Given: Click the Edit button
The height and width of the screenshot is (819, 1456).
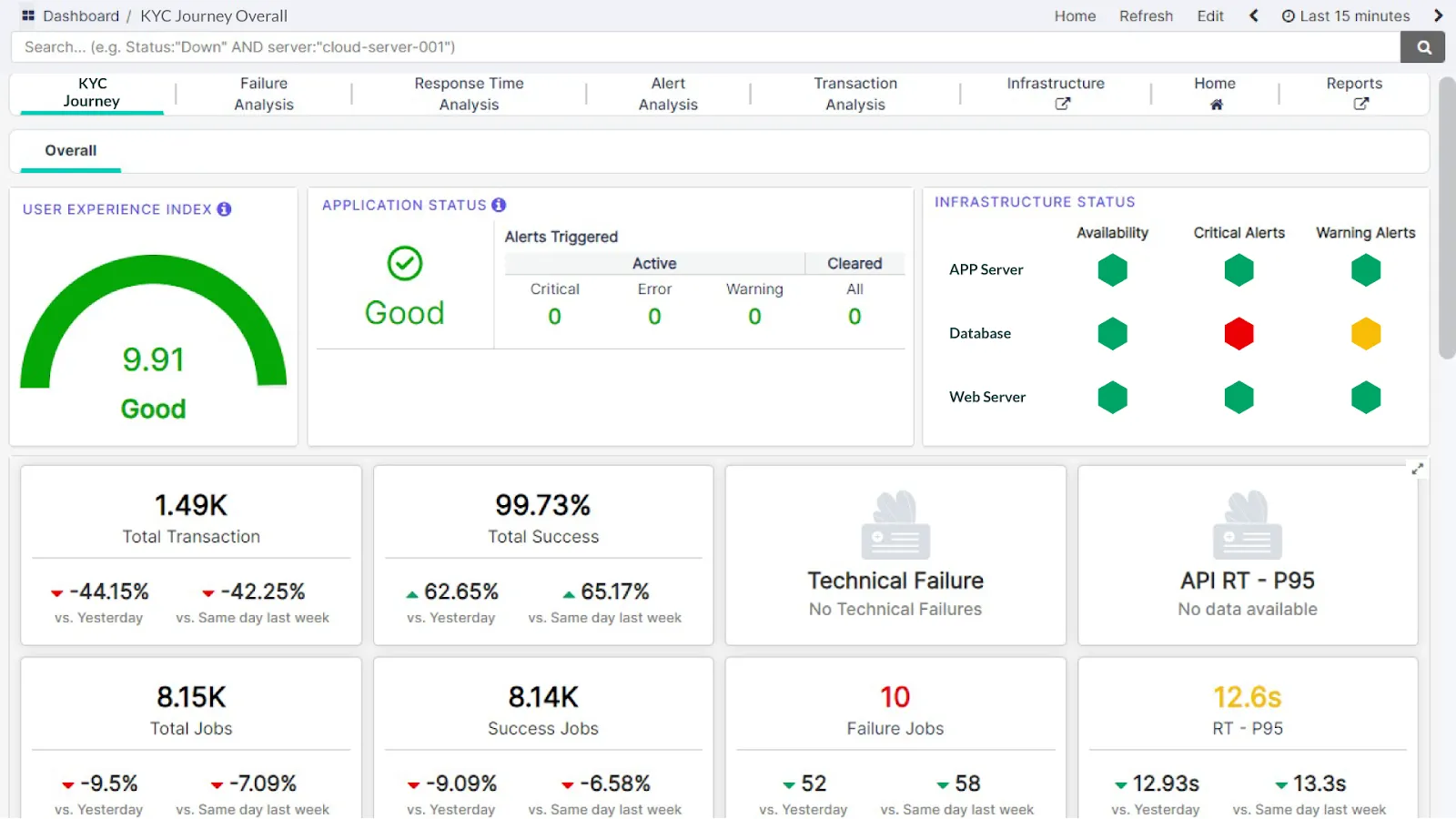Looking at the screenshot, I should click(1210, 15).
